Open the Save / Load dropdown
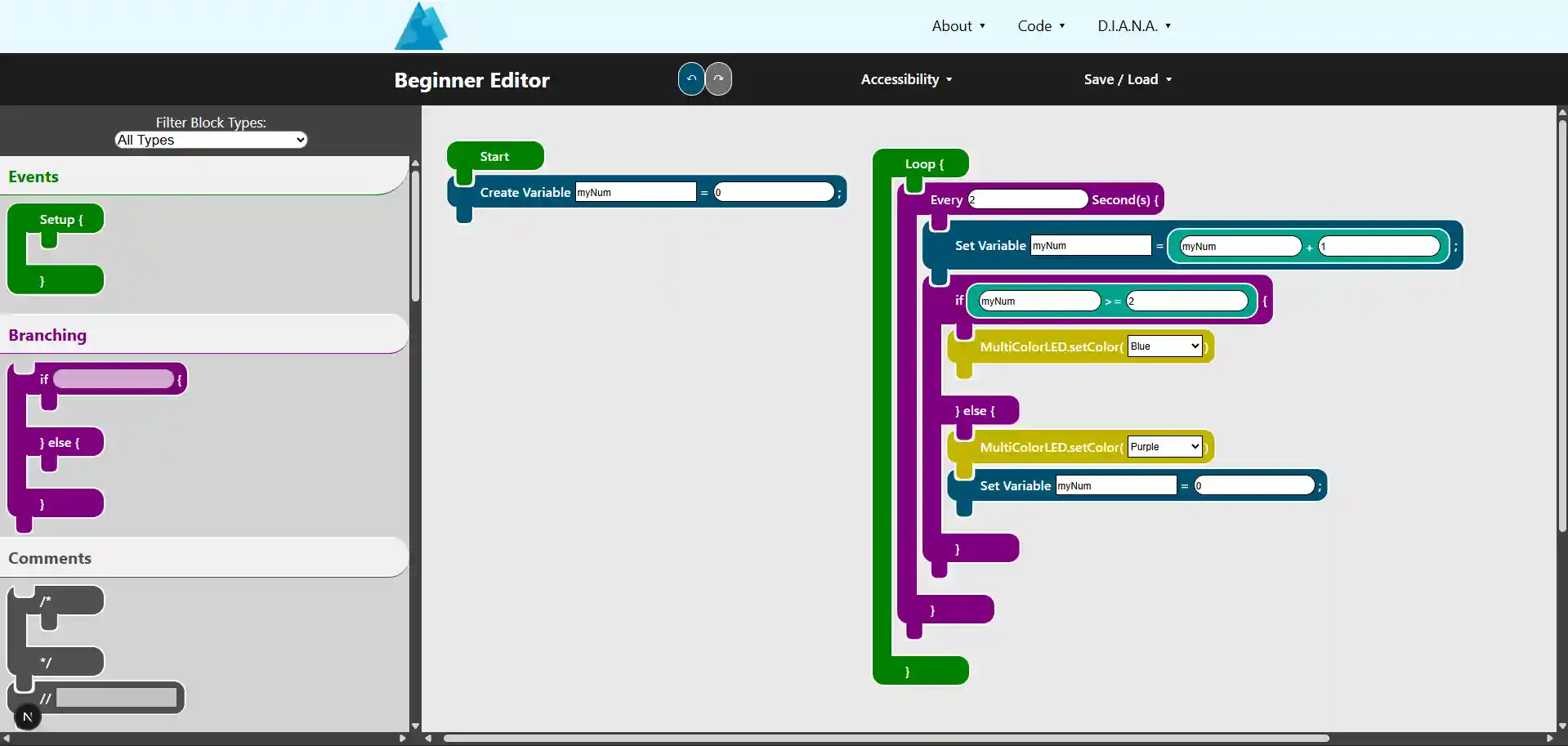This screenshot has width=1568, height=746. tap(1128, 78)
